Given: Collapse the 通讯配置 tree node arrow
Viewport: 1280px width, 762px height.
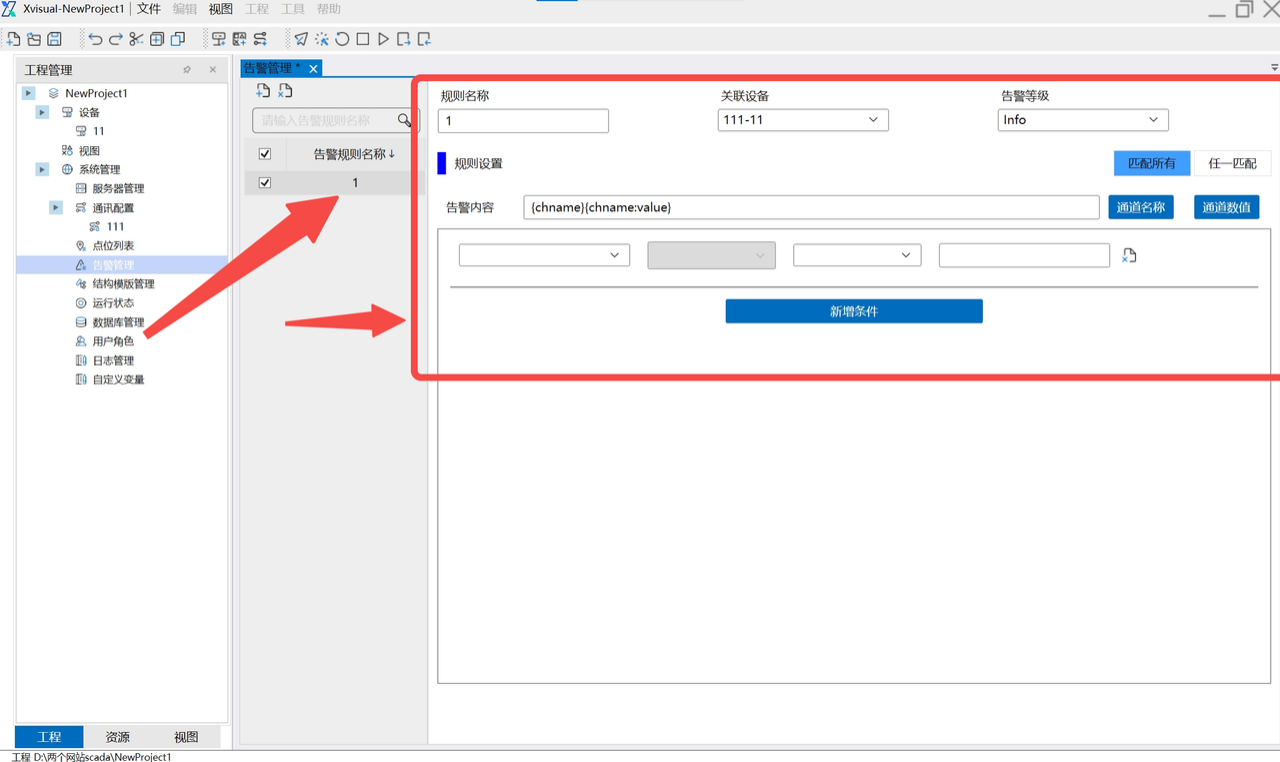Looking at the screenshot, I should pos(56,207).
